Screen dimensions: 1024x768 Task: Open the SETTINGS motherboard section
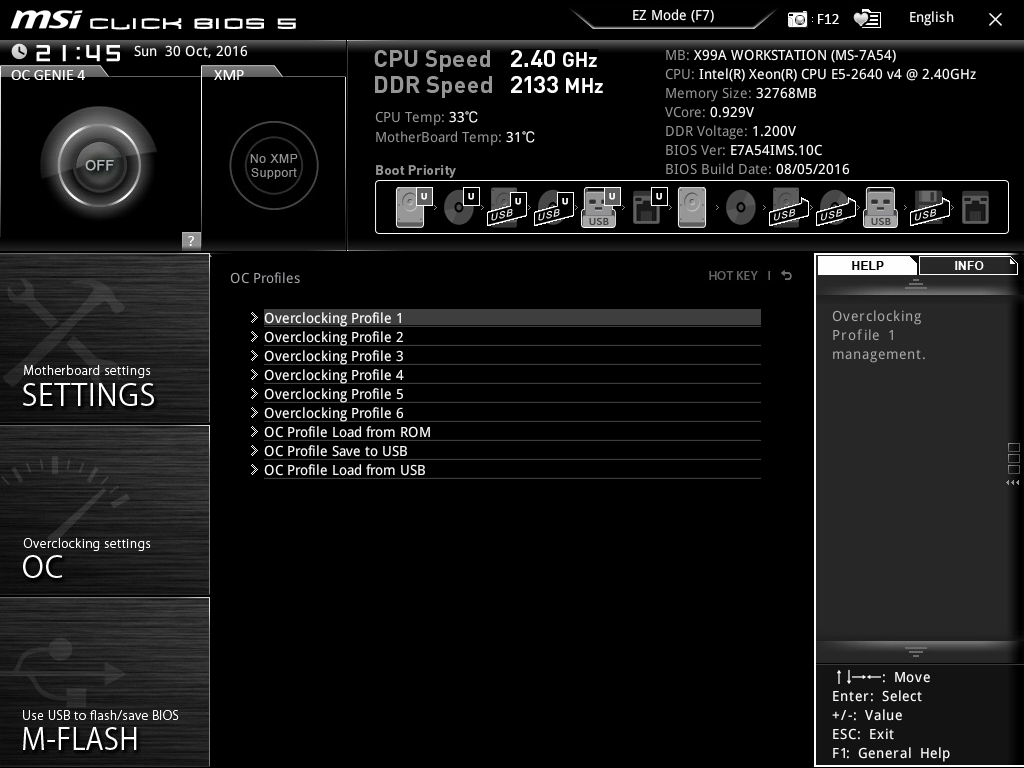(x=104, y=338)
